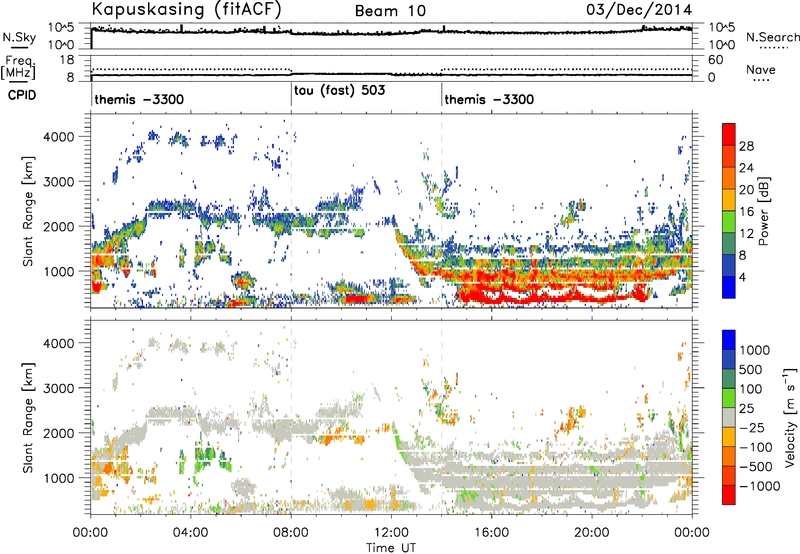Click the Time UT axis title
This screenshot has height=554, width=800.
click(391, 548)
